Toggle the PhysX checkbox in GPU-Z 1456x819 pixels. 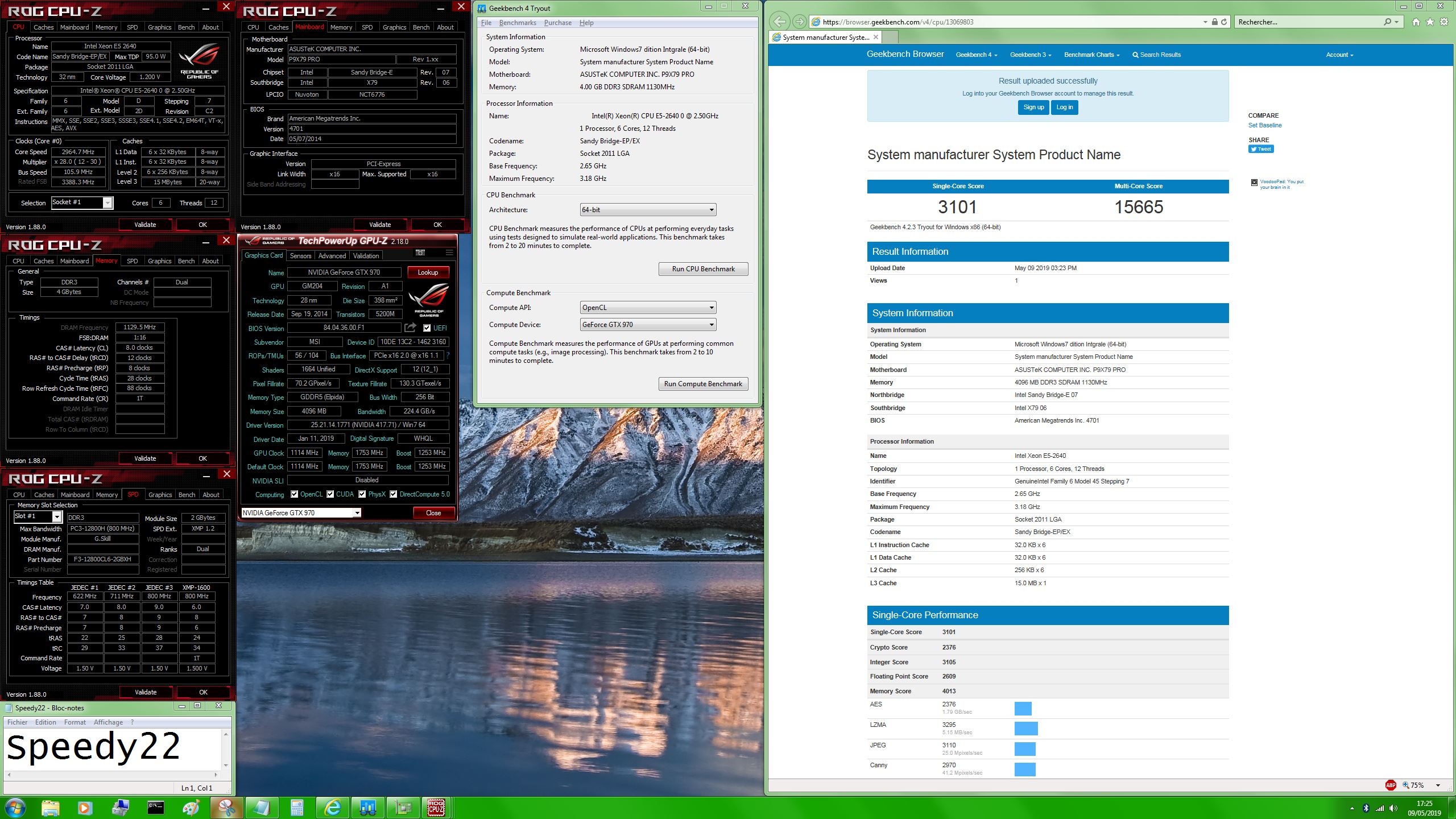pos(362,494)
